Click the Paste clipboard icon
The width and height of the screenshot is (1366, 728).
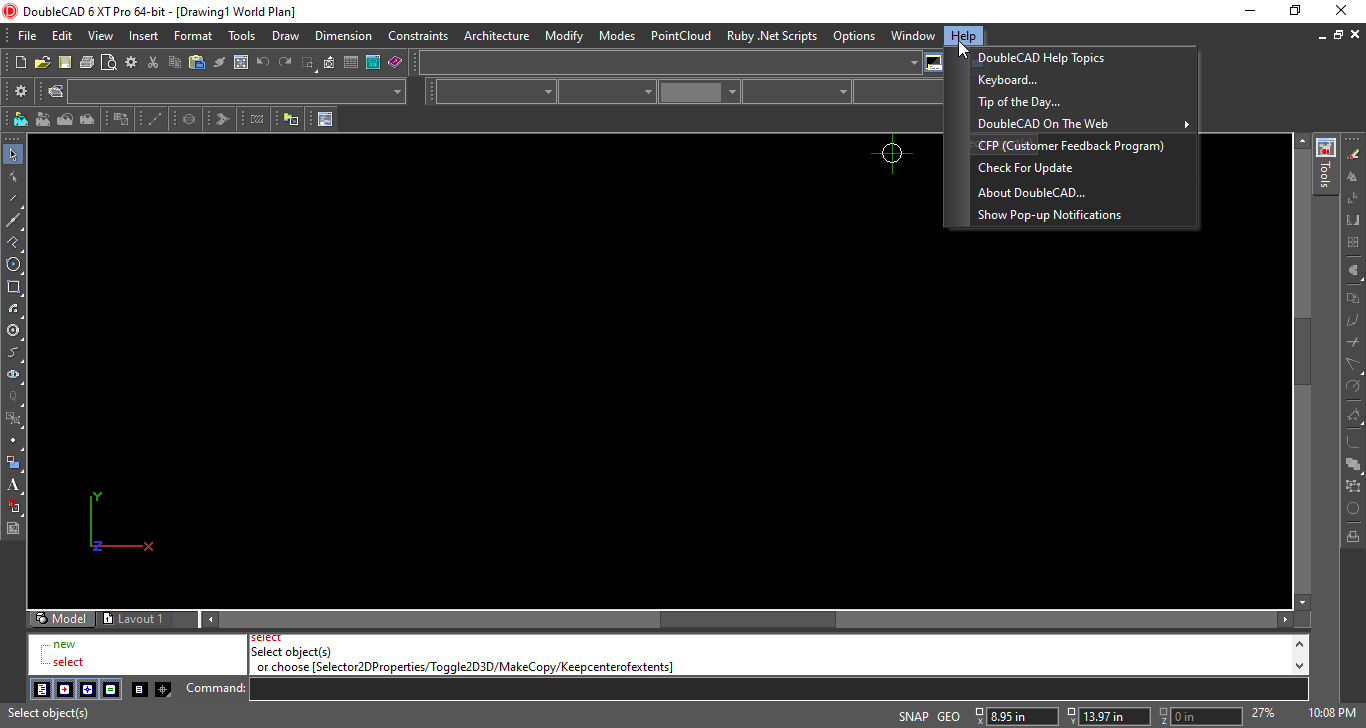(x=197, y=62)
